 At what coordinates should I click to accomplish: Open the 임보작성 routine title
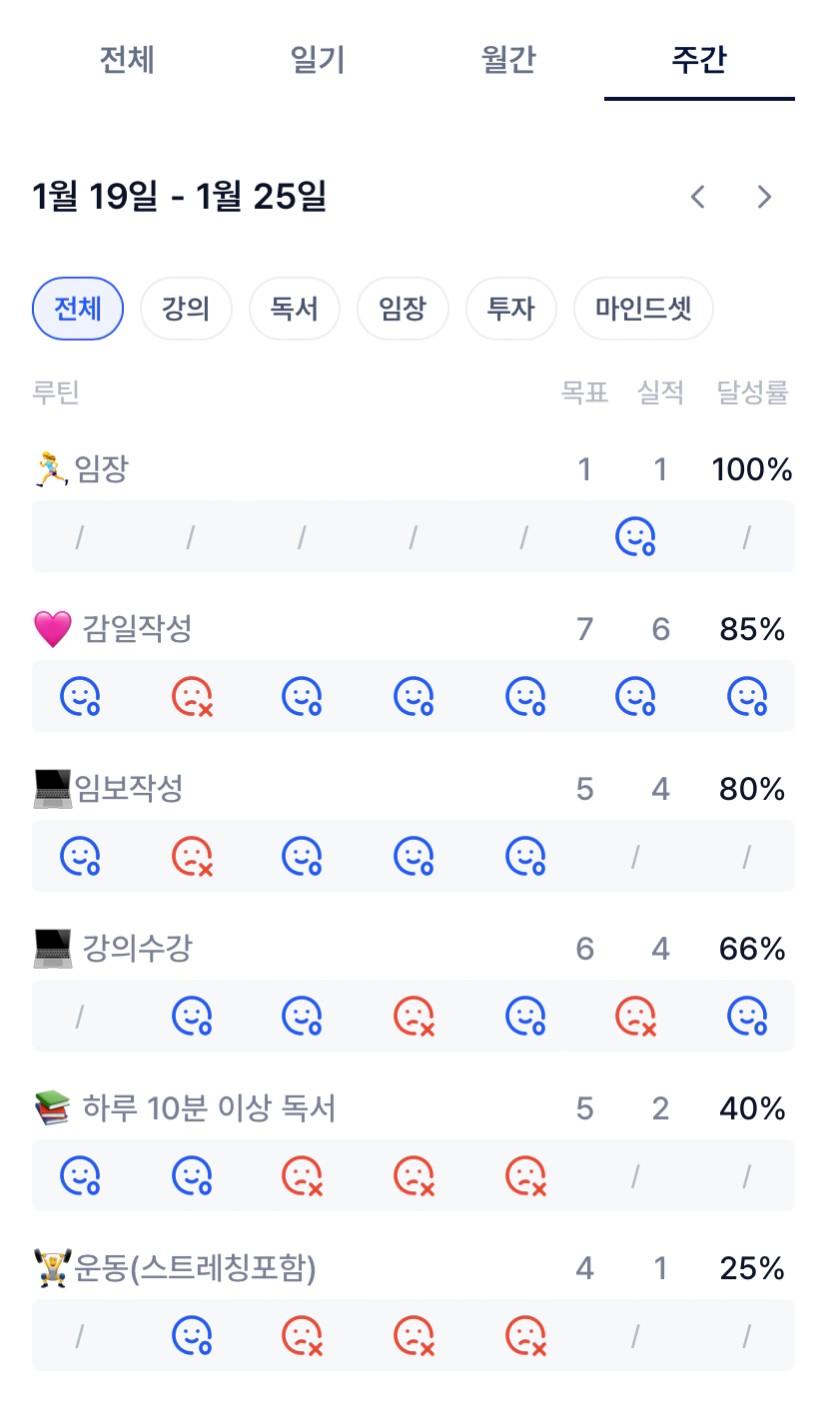[128, 789]
